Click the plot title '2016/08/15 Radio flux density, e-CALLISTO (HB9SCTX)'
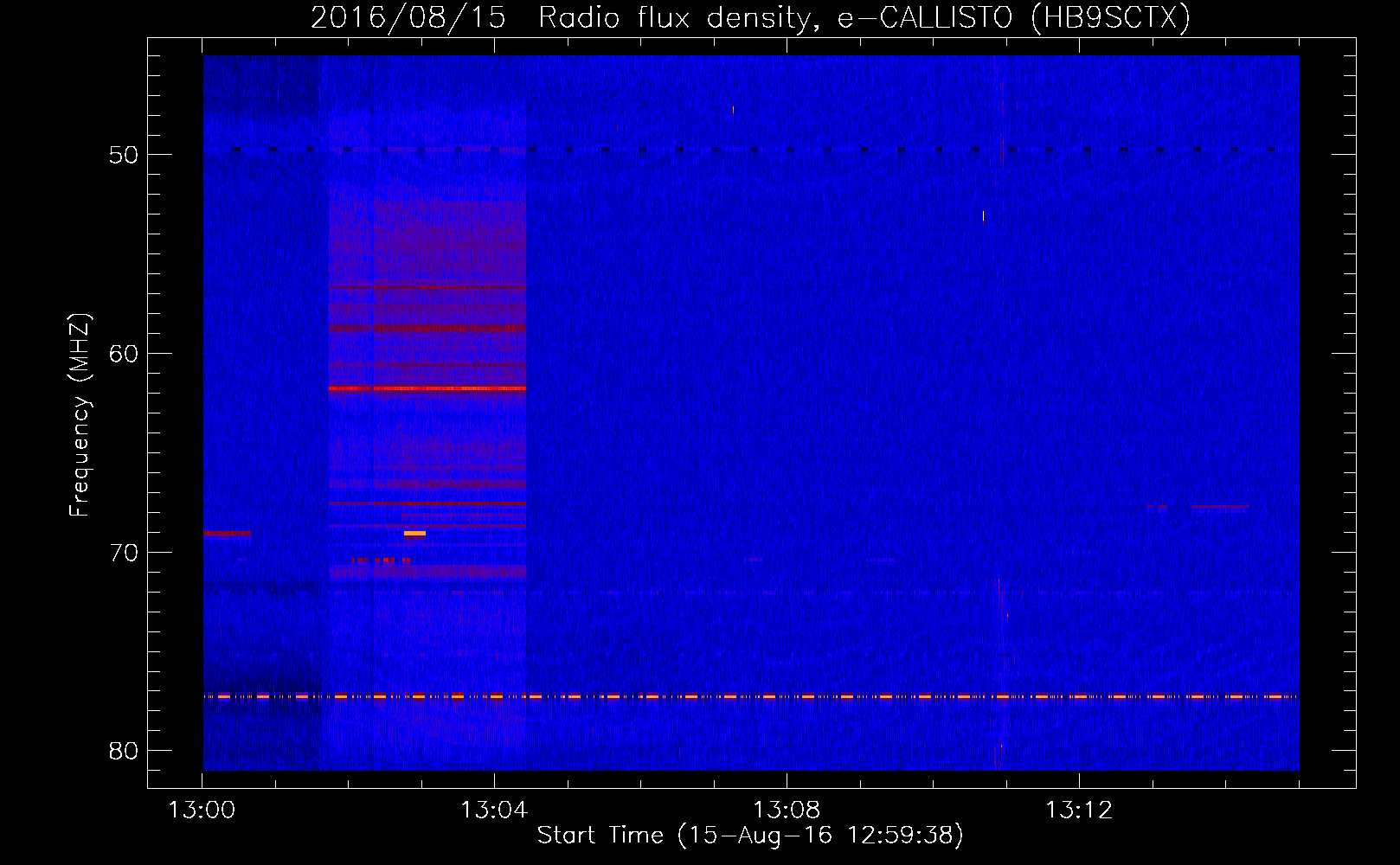 pyautogui.click(x=750, y=17)
